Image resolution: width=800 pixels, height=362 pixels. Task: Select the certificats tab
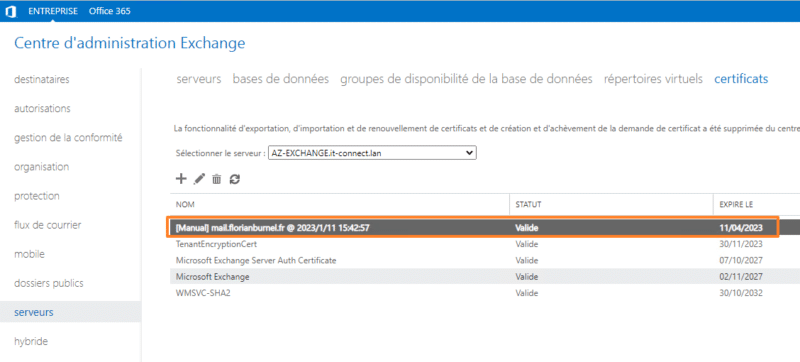click(x=741, y=79)
